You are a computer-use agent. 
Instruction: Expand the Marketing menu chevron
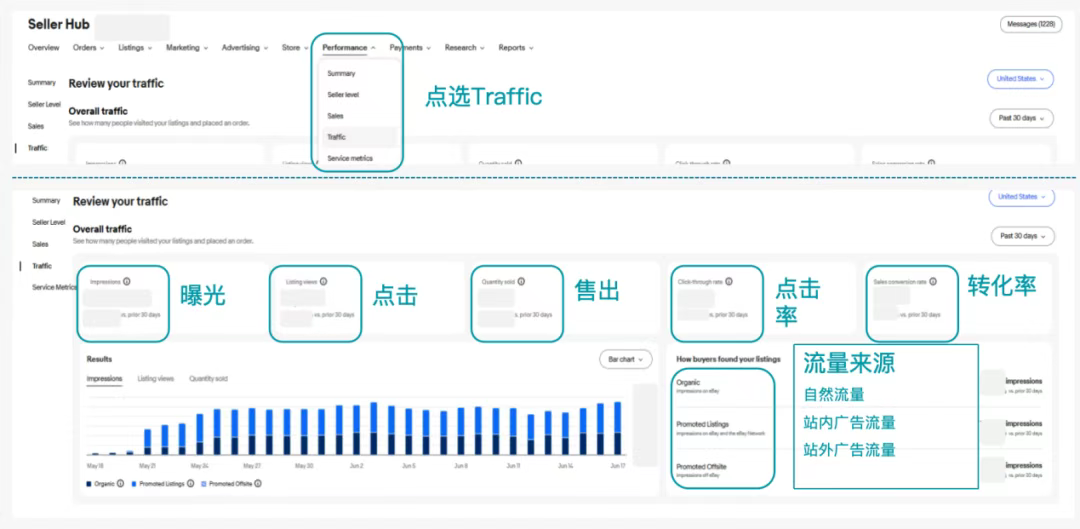[x=205, y=48]
